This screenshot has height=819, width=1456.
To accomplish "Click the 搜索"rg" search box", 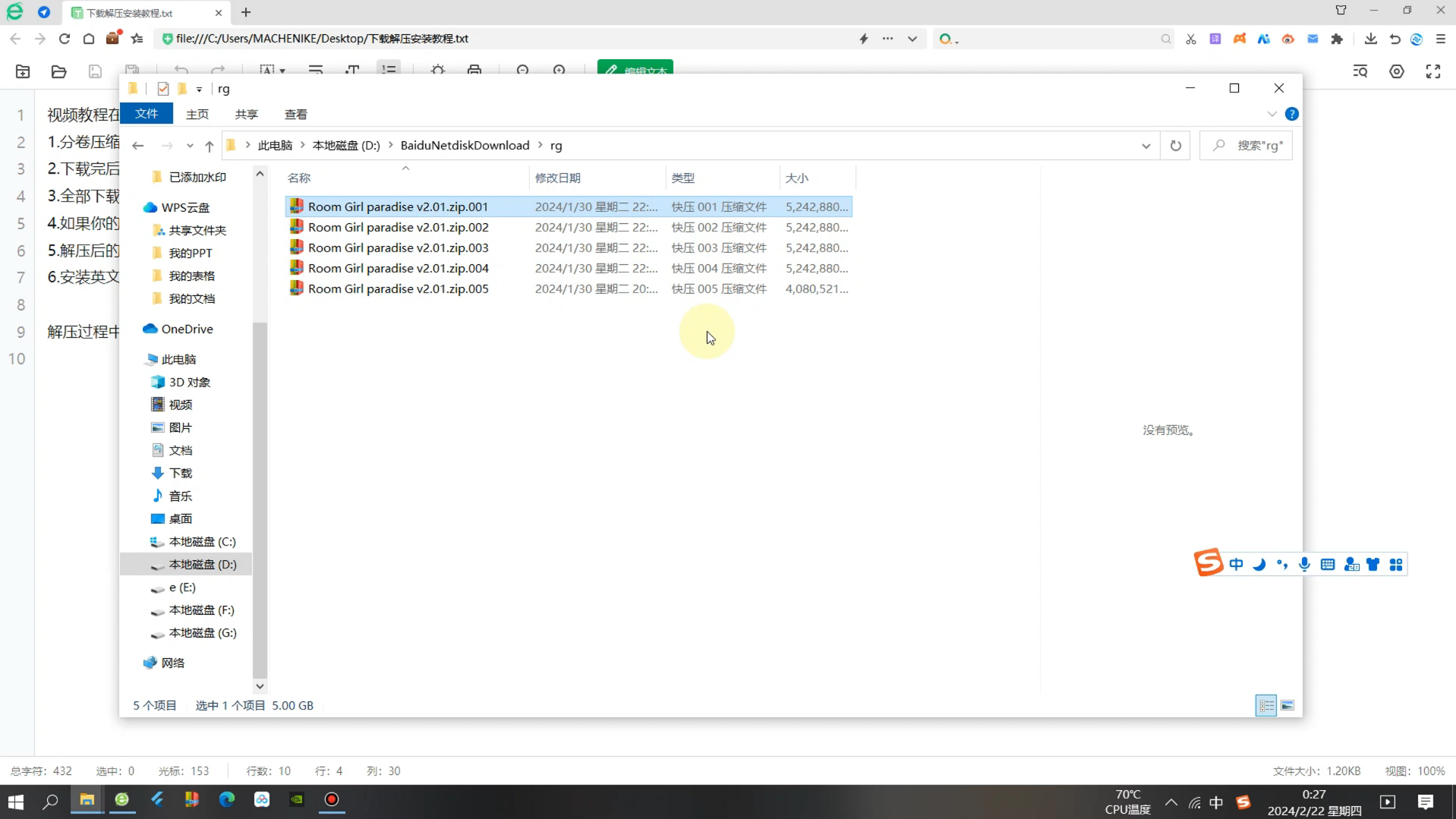I will pyautogui.click(x=1246, y=146).
